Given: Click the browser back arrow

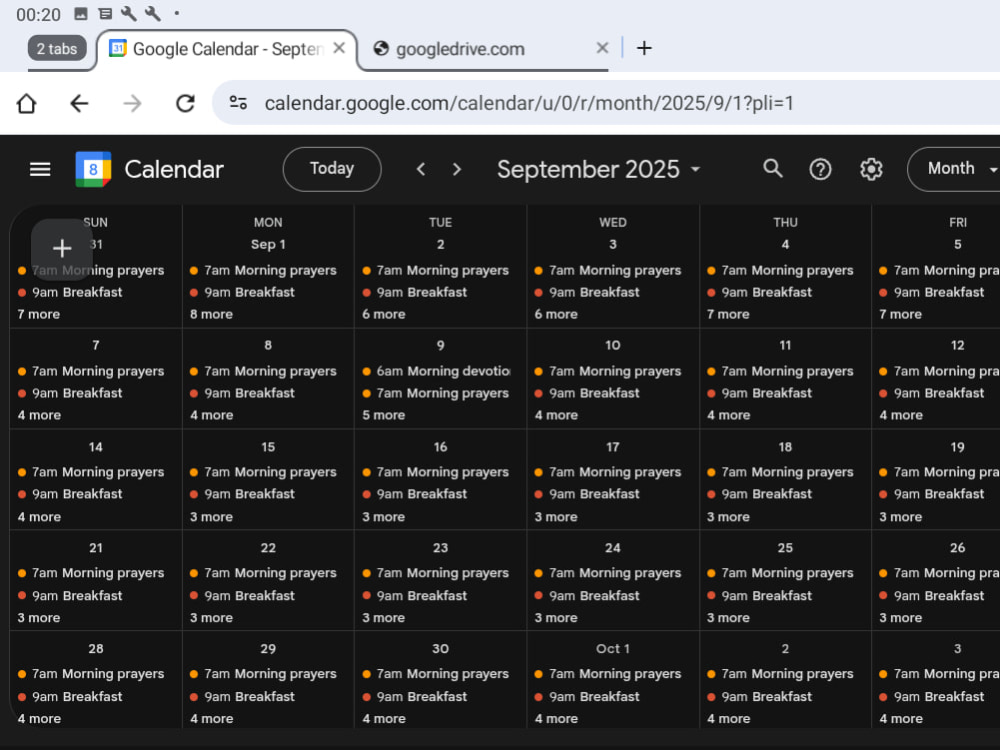Looking at the screenshot, I should pos(79,103).
